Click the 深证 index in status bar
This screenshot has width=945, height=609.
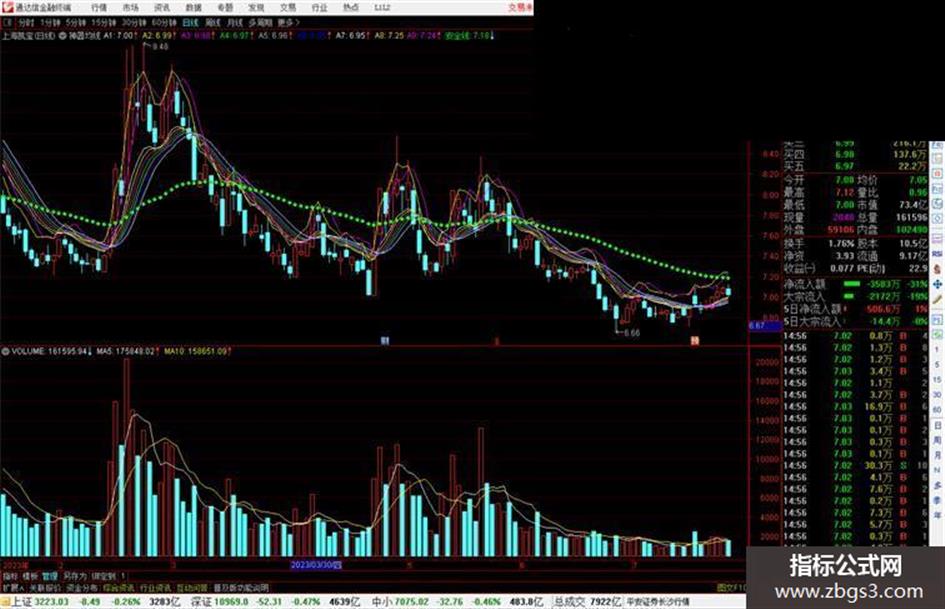tap(201, 602)
